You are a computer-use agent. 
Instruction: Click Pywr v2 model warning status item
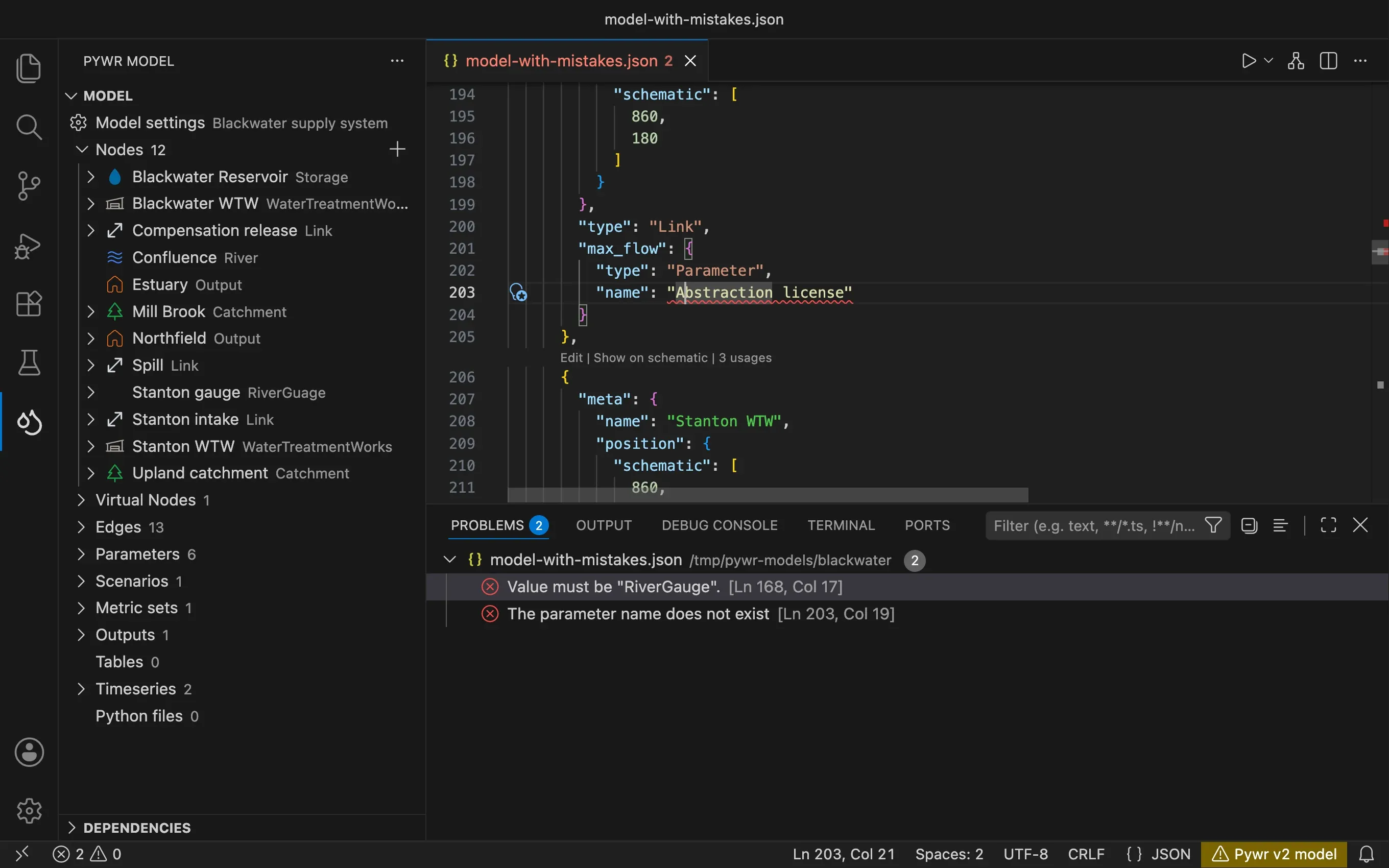1274,854
